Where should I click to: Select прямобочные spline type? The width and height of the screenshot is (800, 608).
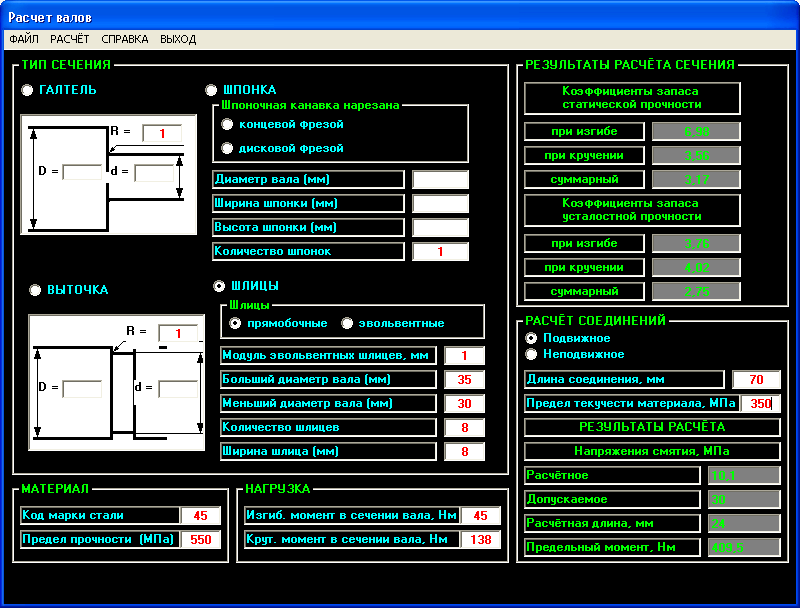tap(236, 323)
